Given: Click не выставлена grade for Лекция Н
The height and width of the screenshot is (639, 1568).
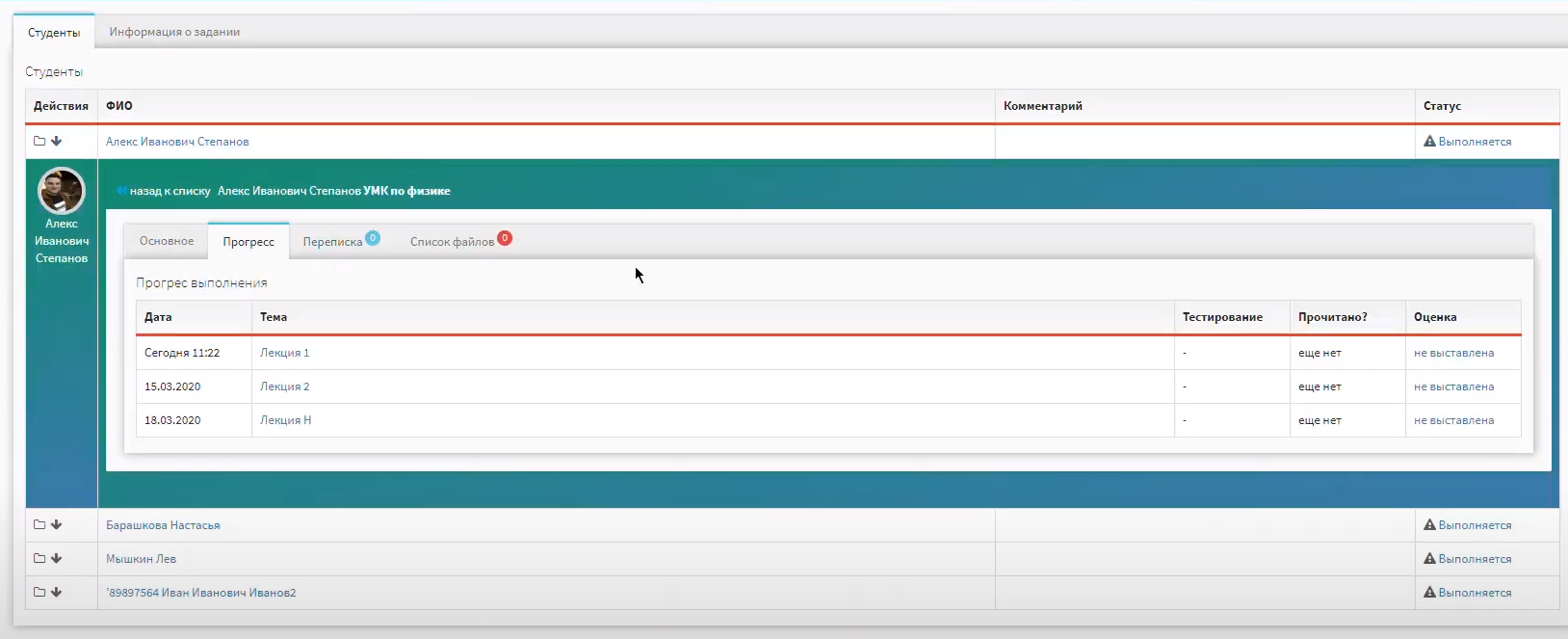Looking at the screenshot, I should point(1453,420).
